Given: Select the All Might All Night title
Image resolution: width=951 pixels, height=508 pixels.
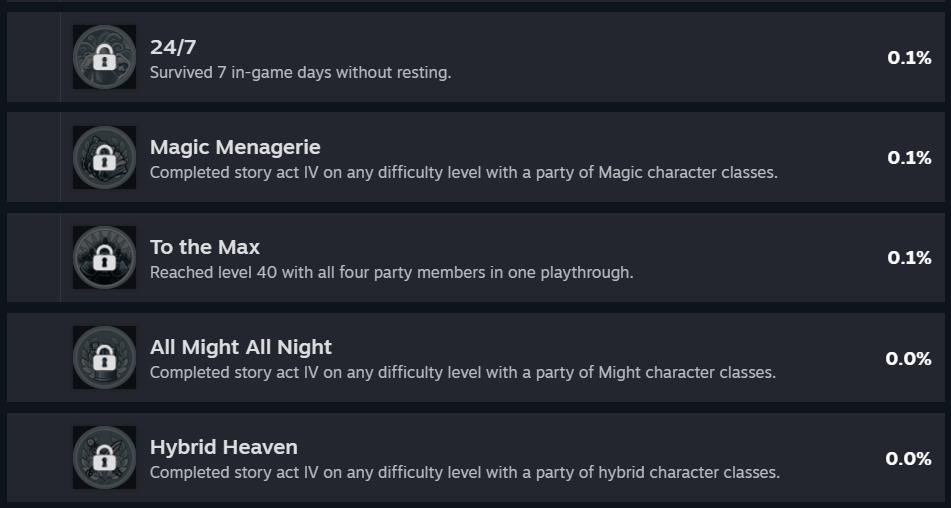Looking at the screenshot, I should [241, 347].
